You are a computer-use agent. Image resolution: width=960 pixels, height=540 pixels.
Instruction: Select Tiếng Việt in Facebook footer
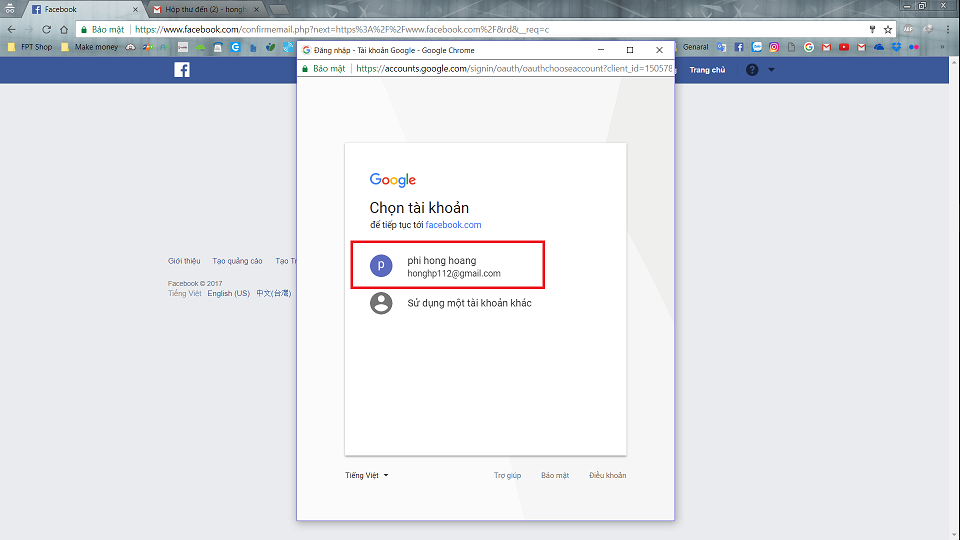(x=184, y=293)
